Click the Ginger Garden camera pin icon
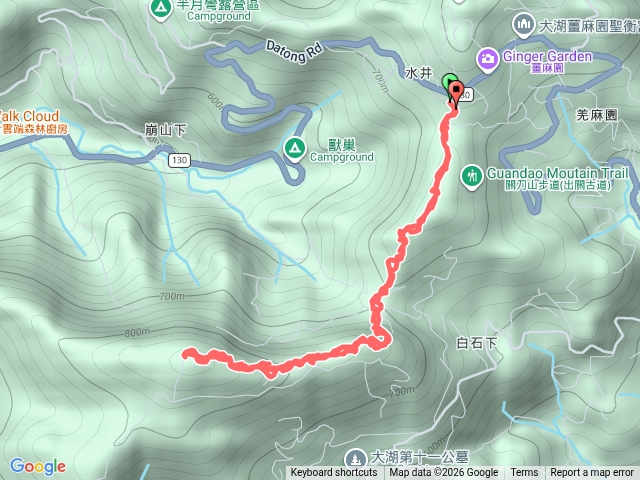The image size is (640, 480). 487,59
